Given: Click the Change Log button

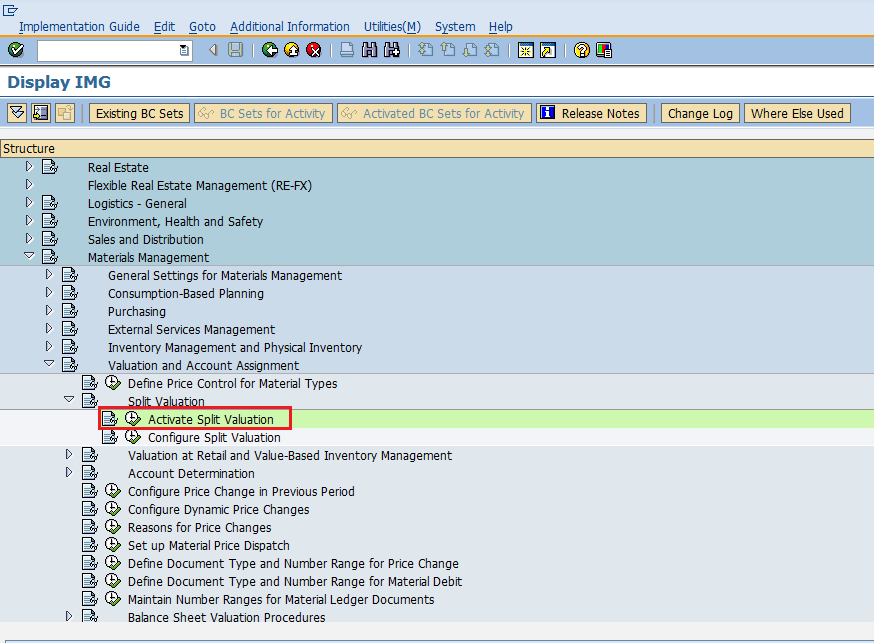Looking at the screenshot, I should [700, 113].
